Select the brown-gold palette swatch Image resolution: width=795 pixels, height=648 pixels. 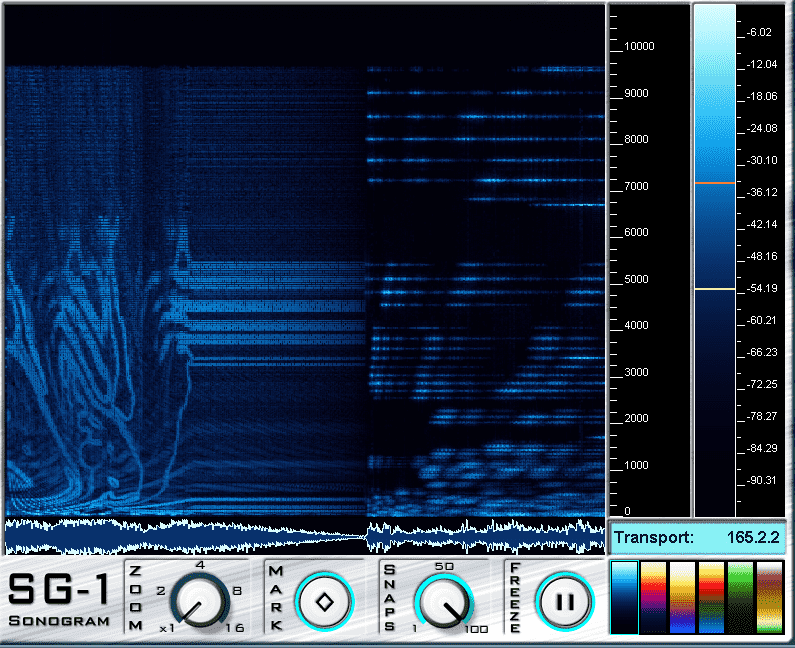click(770, 597)
